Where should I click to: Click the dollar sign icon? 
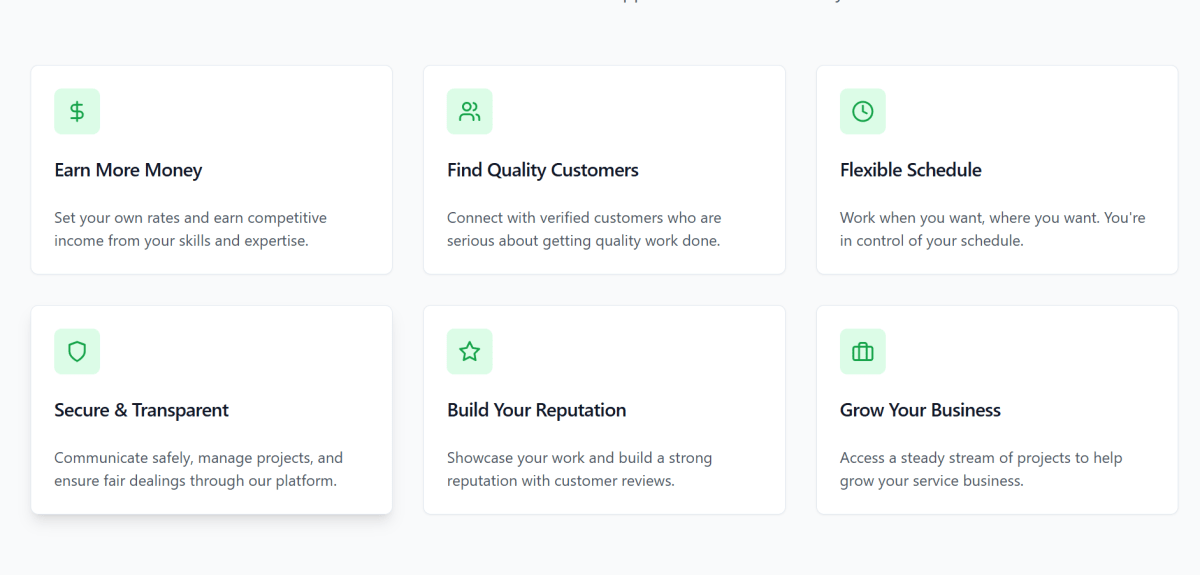pyautogui.click(x=77, y=112)
